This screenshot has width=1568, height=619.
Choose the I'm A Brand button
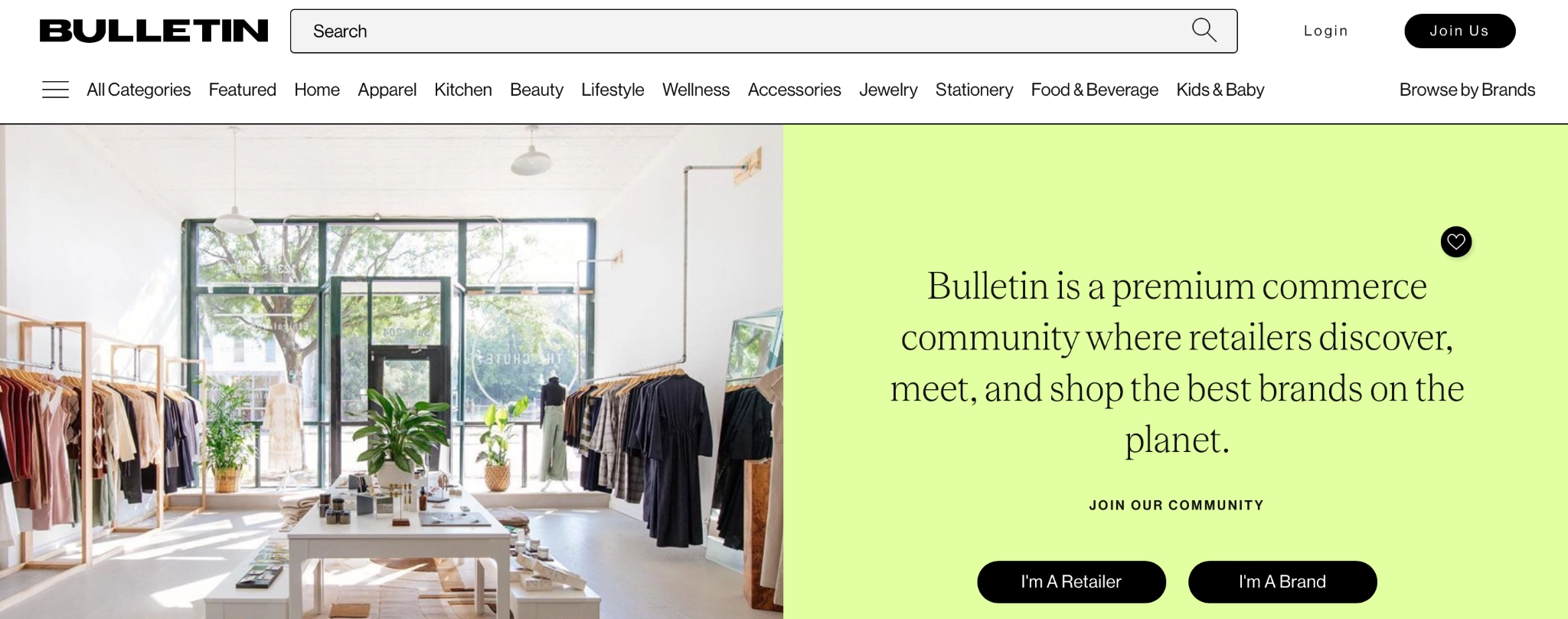[1282, 581]
